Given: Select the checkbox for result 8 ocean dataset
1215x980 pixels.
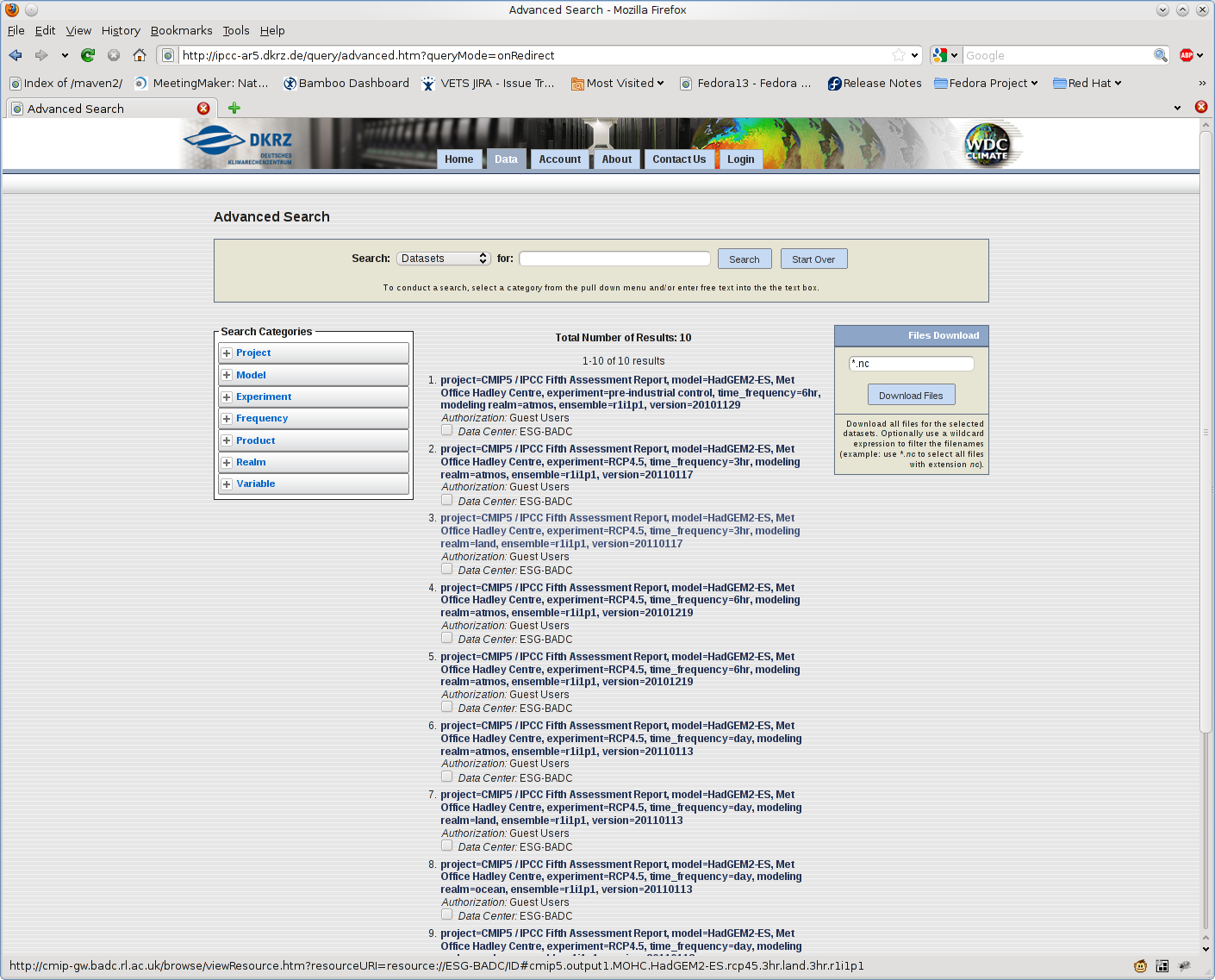Looking at the screenshot, I should [x=446, y=914].
